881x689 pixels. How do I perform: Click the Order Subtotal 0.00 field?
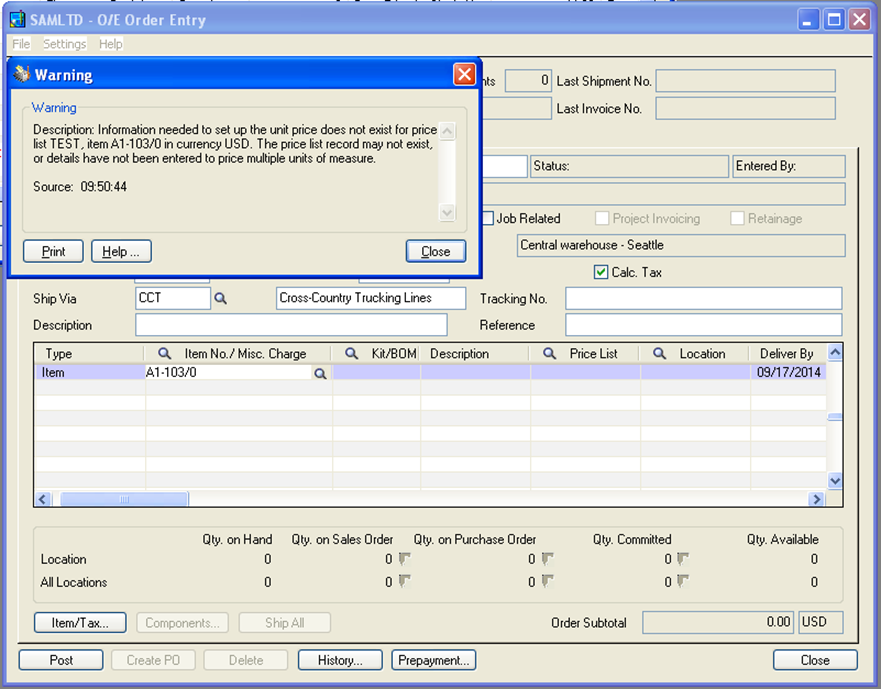pos(718,622)
